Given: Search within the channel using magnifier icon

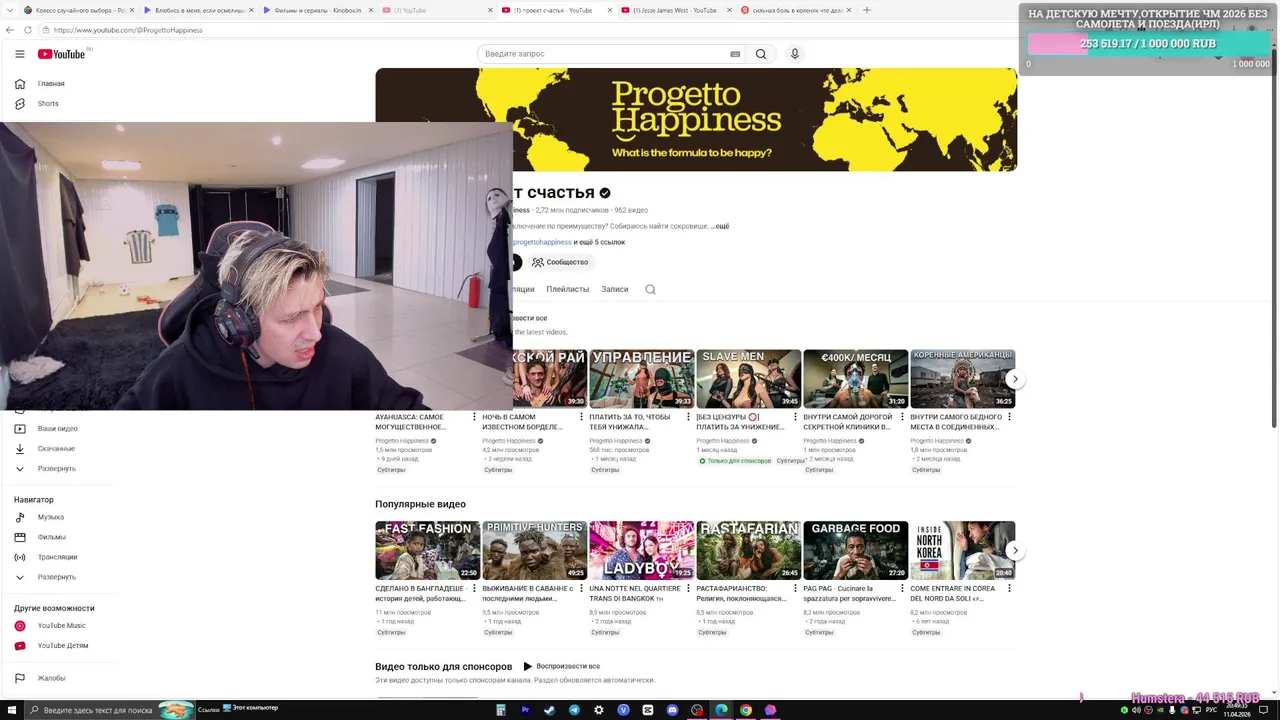Looking at the screenshot, I should (650, 289).
